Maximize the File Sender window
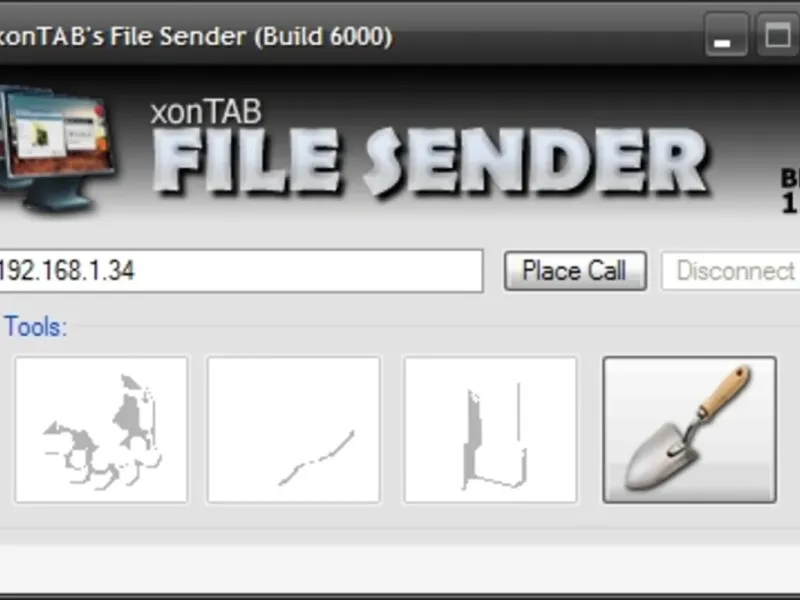 (x=778, y=35)
